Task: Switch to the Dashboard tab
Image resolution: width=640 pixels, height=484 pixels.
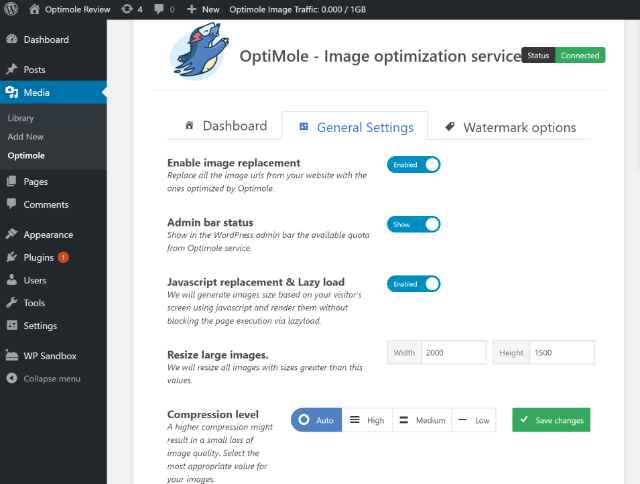Action: pos(225,126)
